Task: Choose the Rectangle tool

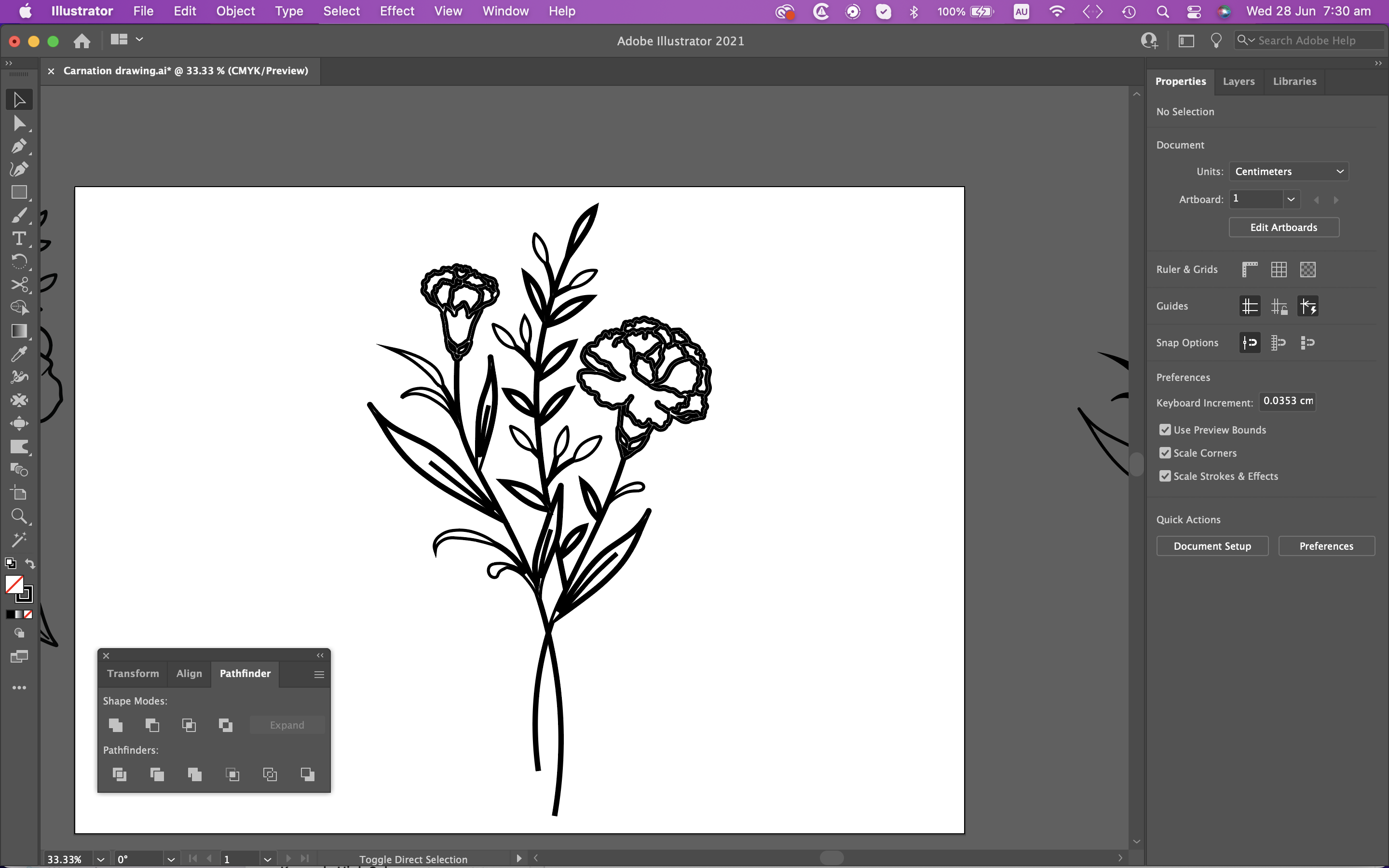Action: point(19,192)
